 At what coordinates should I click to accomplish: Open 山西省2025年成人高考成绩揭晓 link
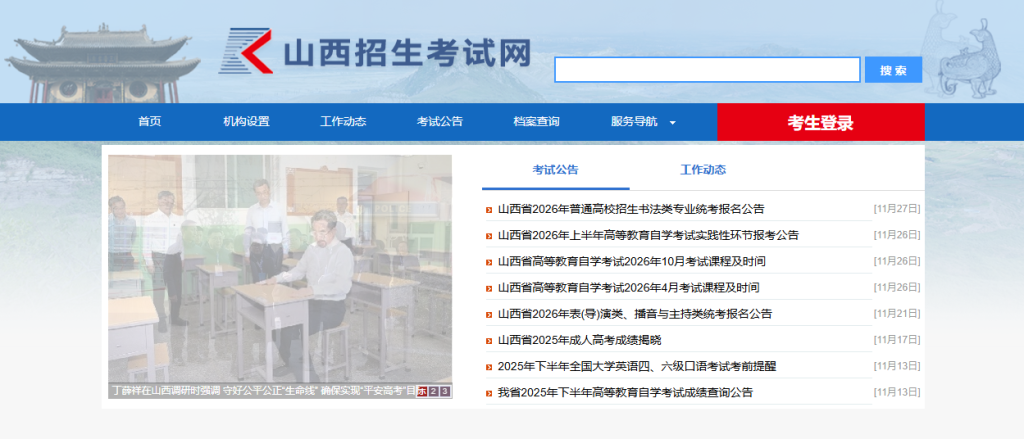[x=579, y=340]
